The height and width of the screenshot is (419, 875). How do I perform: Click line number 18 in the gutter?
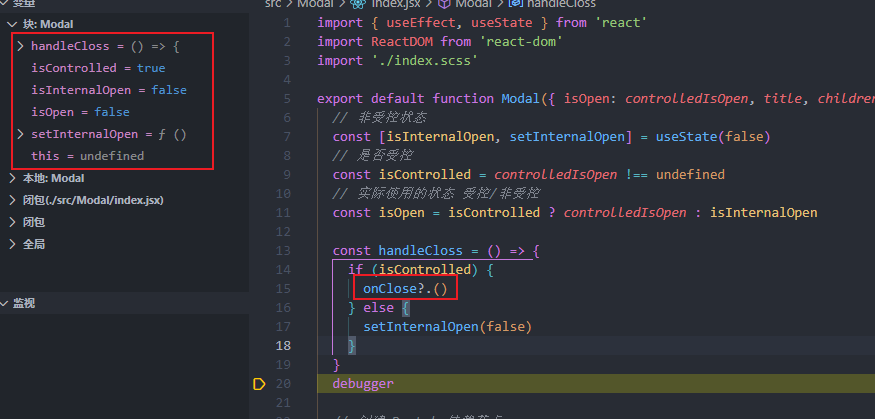[x=283, y=346]
